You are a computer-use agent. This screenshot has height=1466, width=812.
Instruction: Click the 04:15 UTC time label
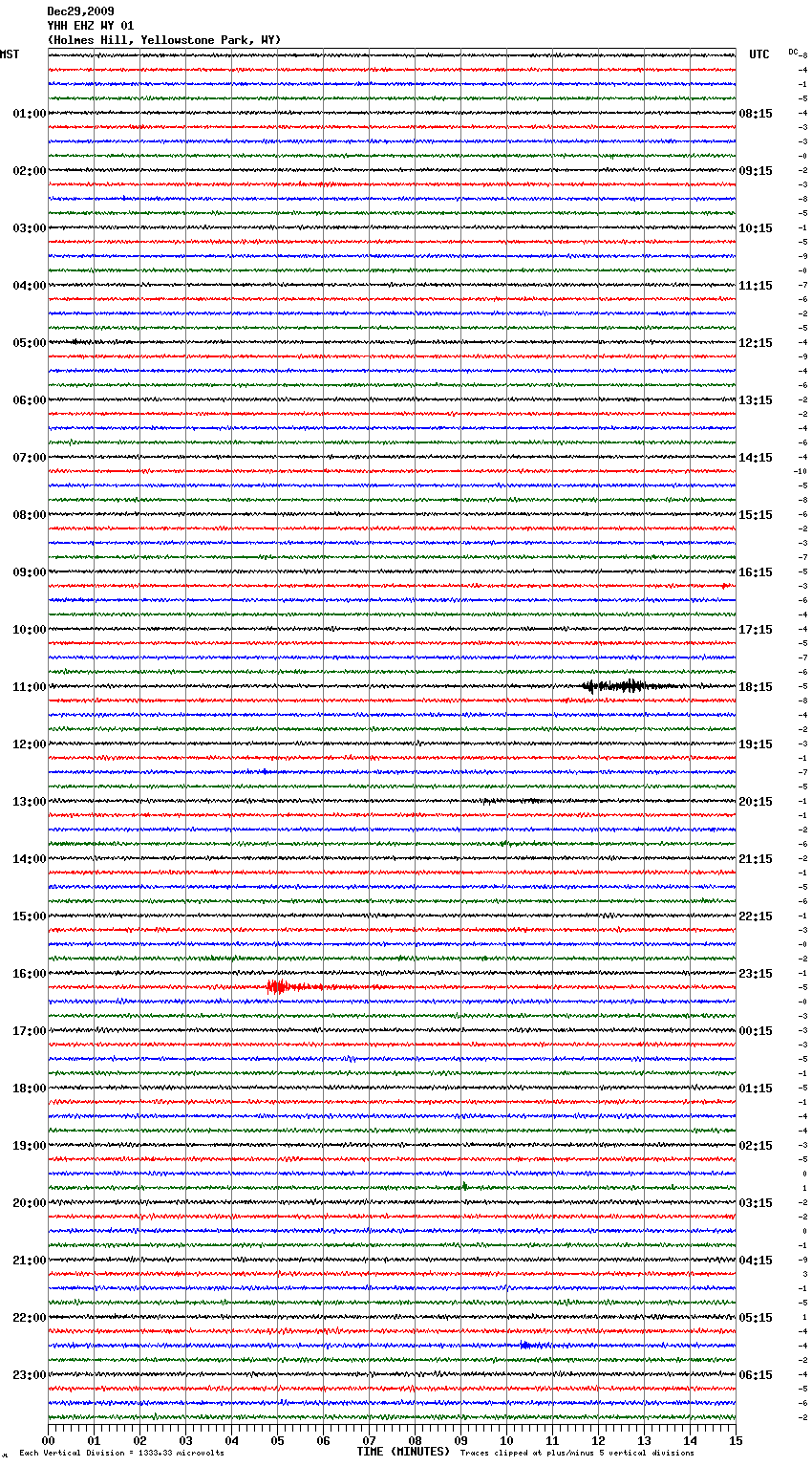point(756,1261)
